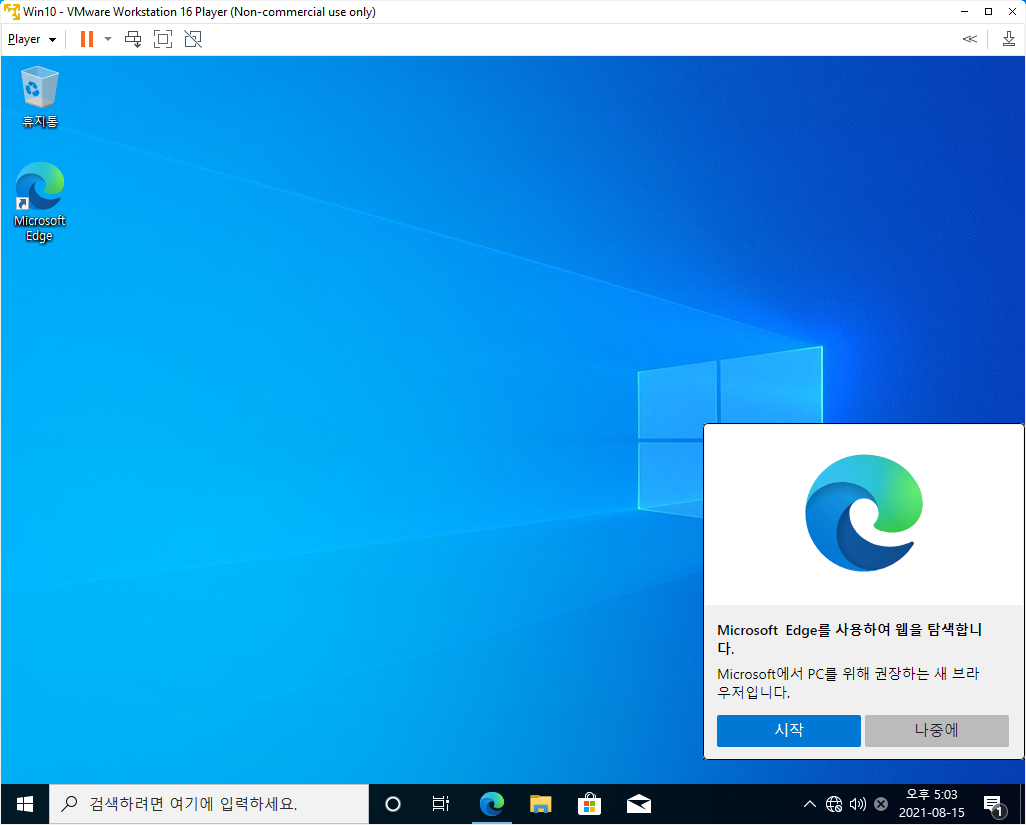Image resolution: width=1026 pixels, height=825 pixels.
Task: Open Microsoft Store from taskbar
Action: (x=590, y=804)
